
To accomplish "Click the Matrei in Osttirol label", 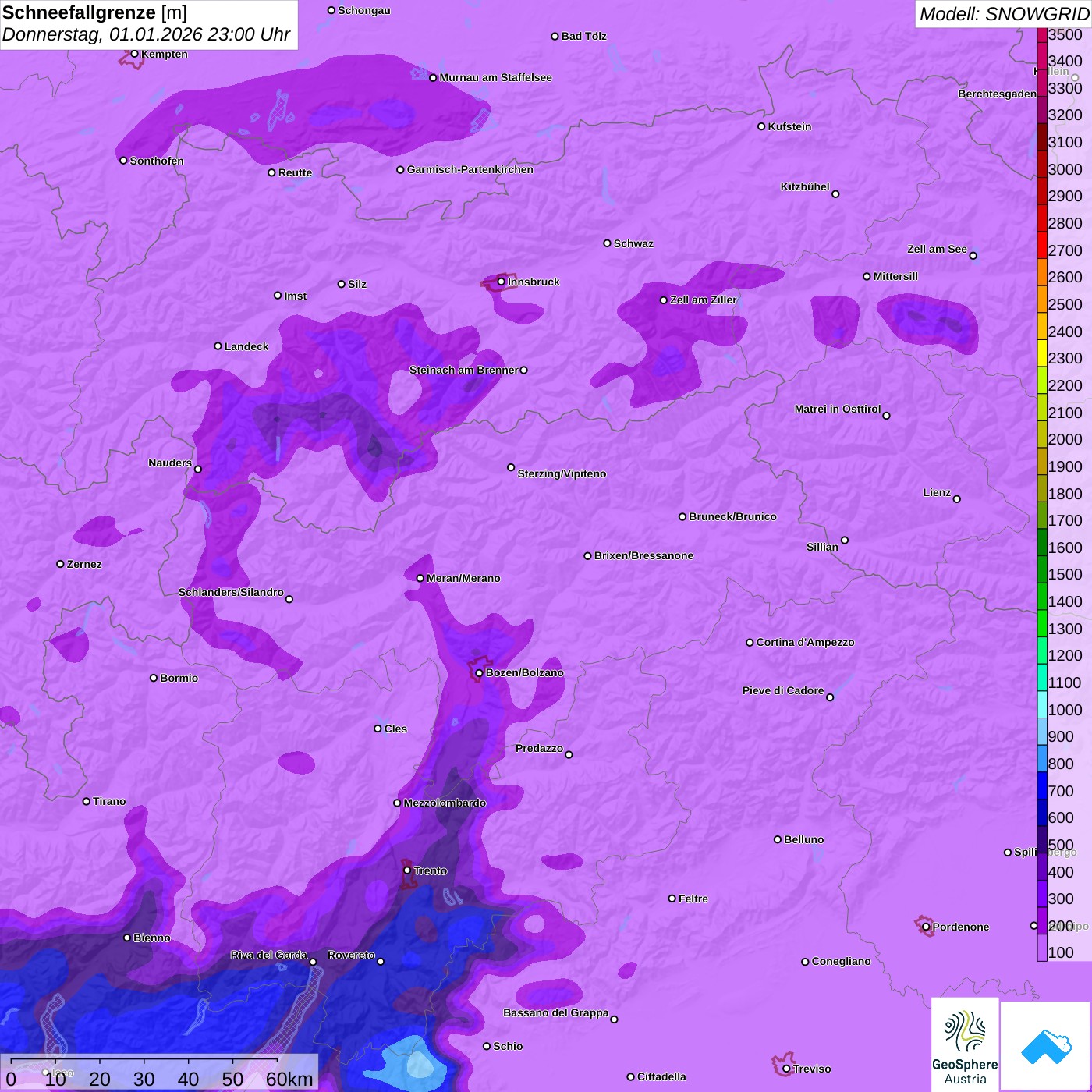I will tap(837, 409).
